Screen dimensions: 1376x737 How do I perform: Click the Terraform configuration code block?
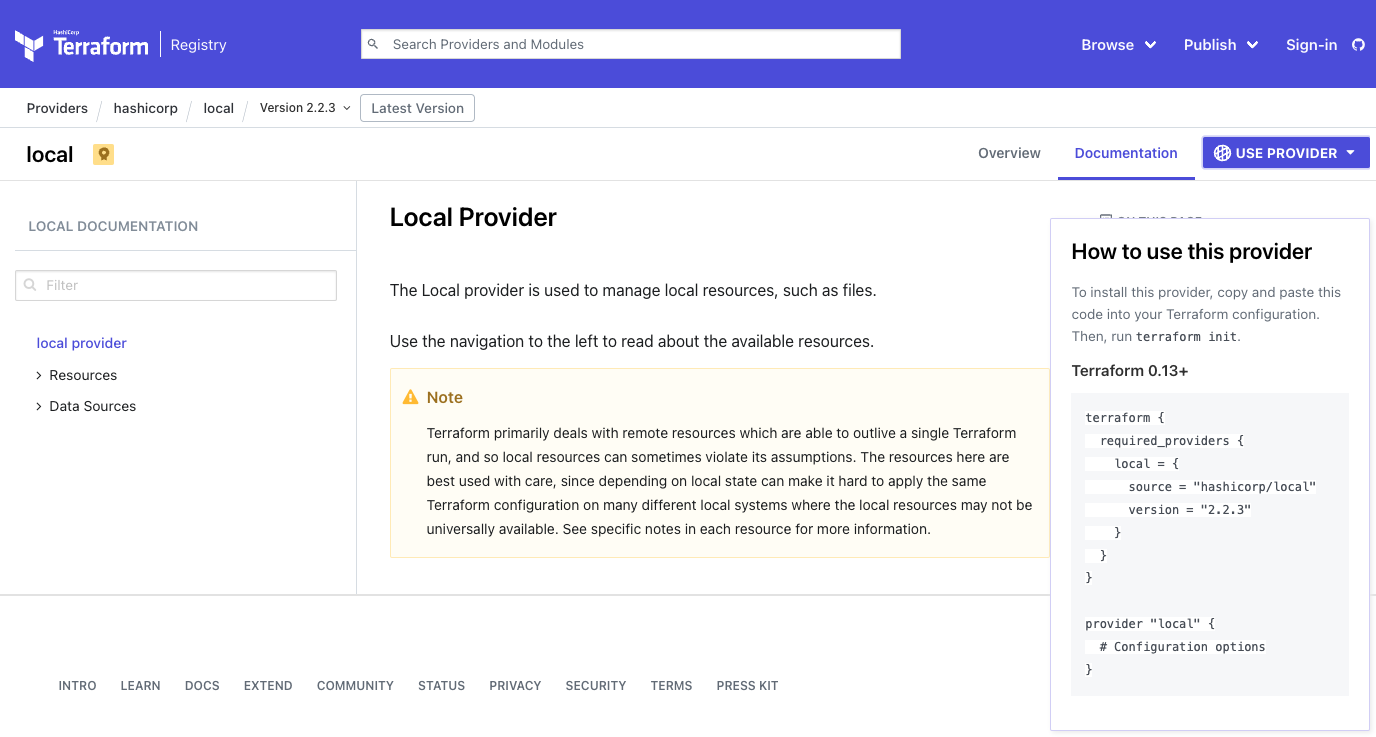pyautogui.click(x=1210, y=544)
